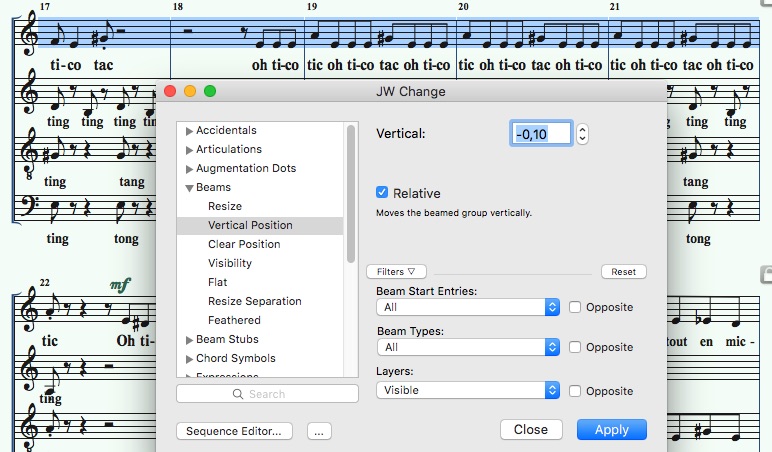Viewport: 772px width, 452px height.
Task: Expand the Articulations category
Action: [189, 150]
